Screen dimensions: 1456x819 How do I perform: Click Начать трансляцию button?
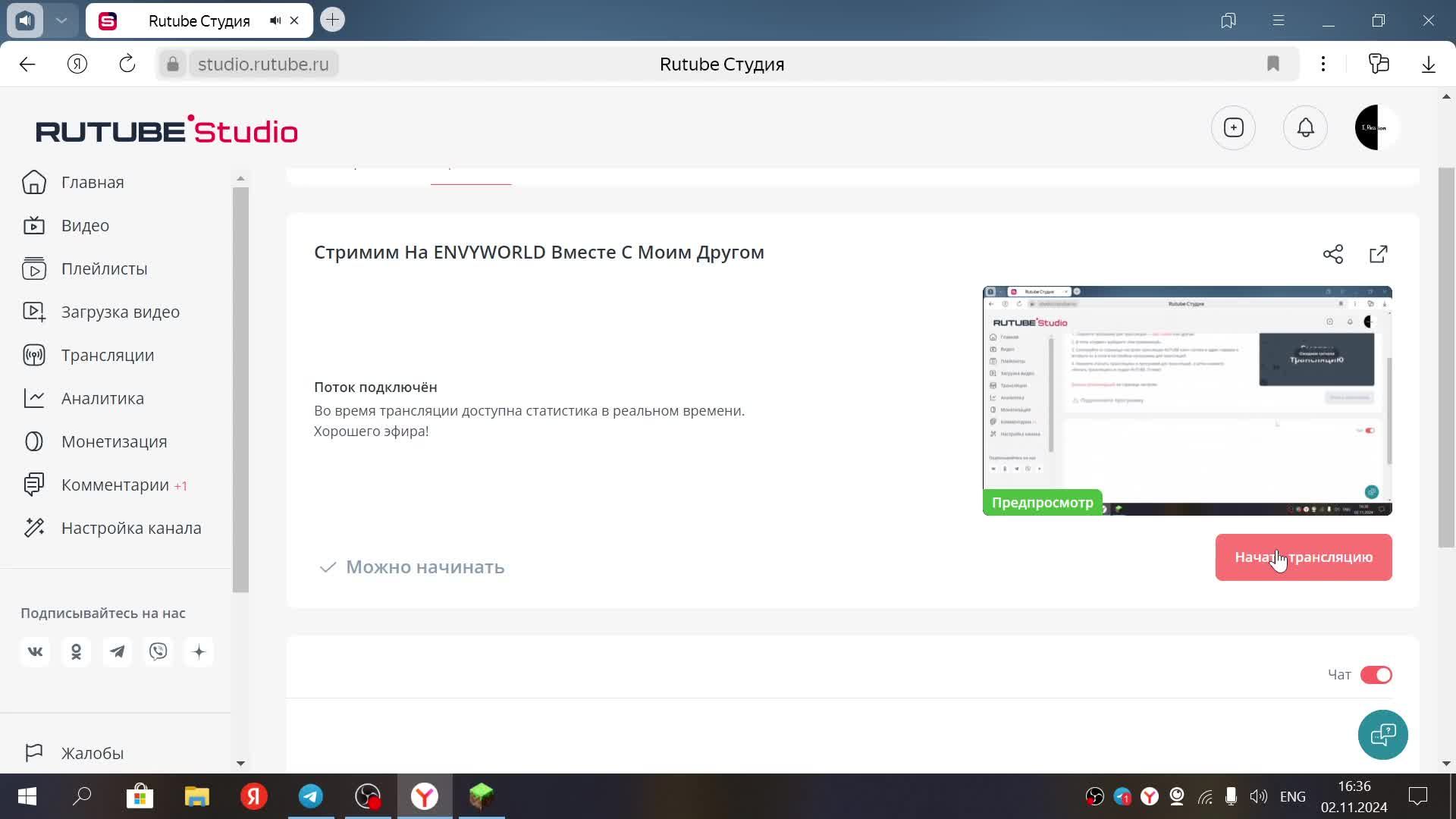pyautogui.click(x=1304, y=557)
